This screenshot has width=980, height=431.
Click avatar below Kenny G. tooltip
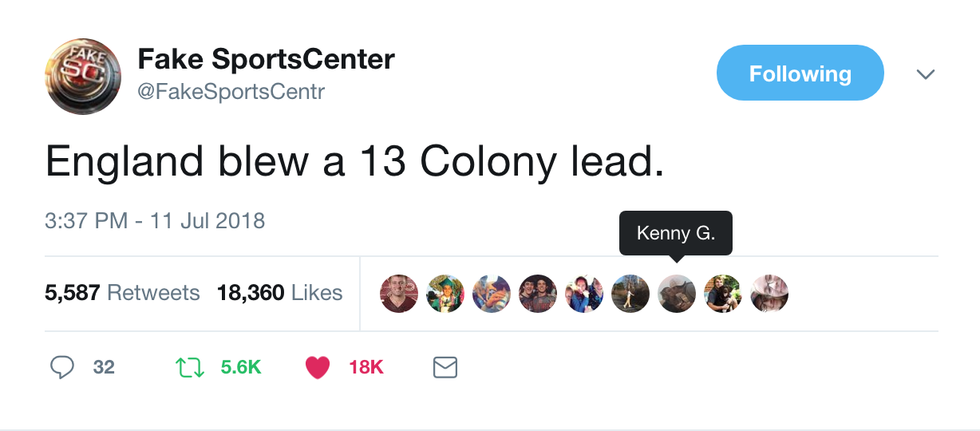pos(677,293)
